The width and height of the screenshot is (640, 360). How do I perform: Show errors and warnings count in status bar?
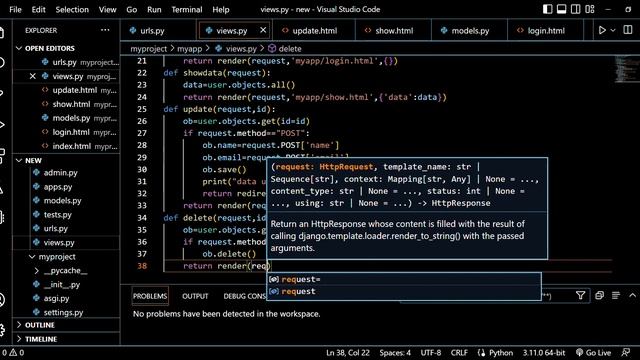(x=13, y=353)
